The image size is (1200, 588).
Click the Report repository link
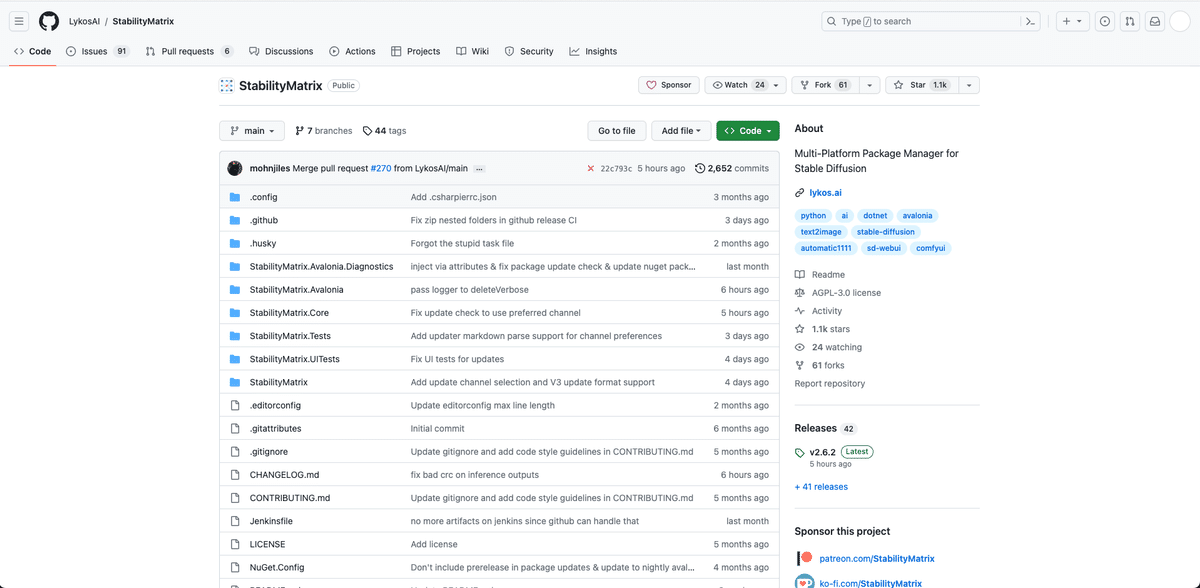830,384
